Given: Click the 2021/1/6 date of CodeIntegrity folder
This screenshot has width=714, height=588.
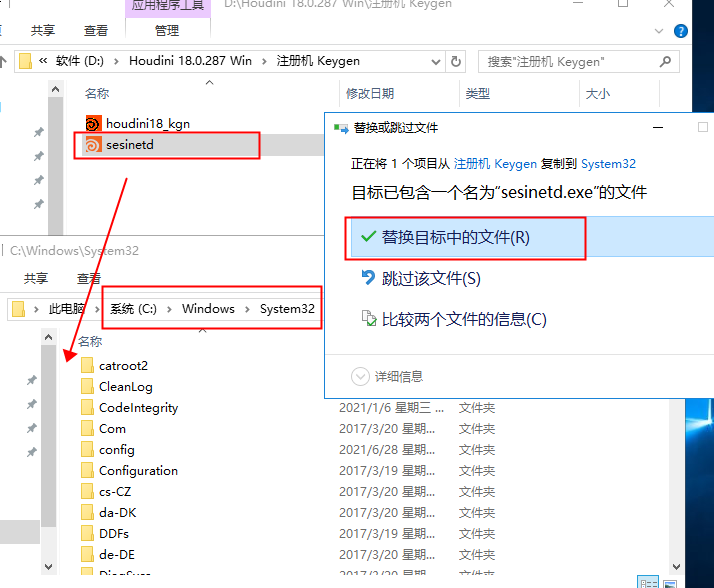Looking at the screenshot, I should [391, 408].
